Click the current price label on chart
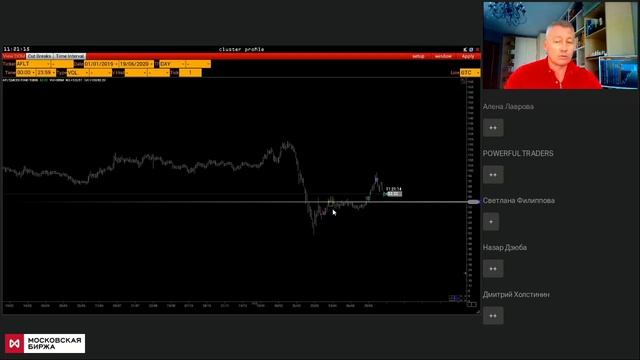640x360 pixels. click(x=394, y=194)
